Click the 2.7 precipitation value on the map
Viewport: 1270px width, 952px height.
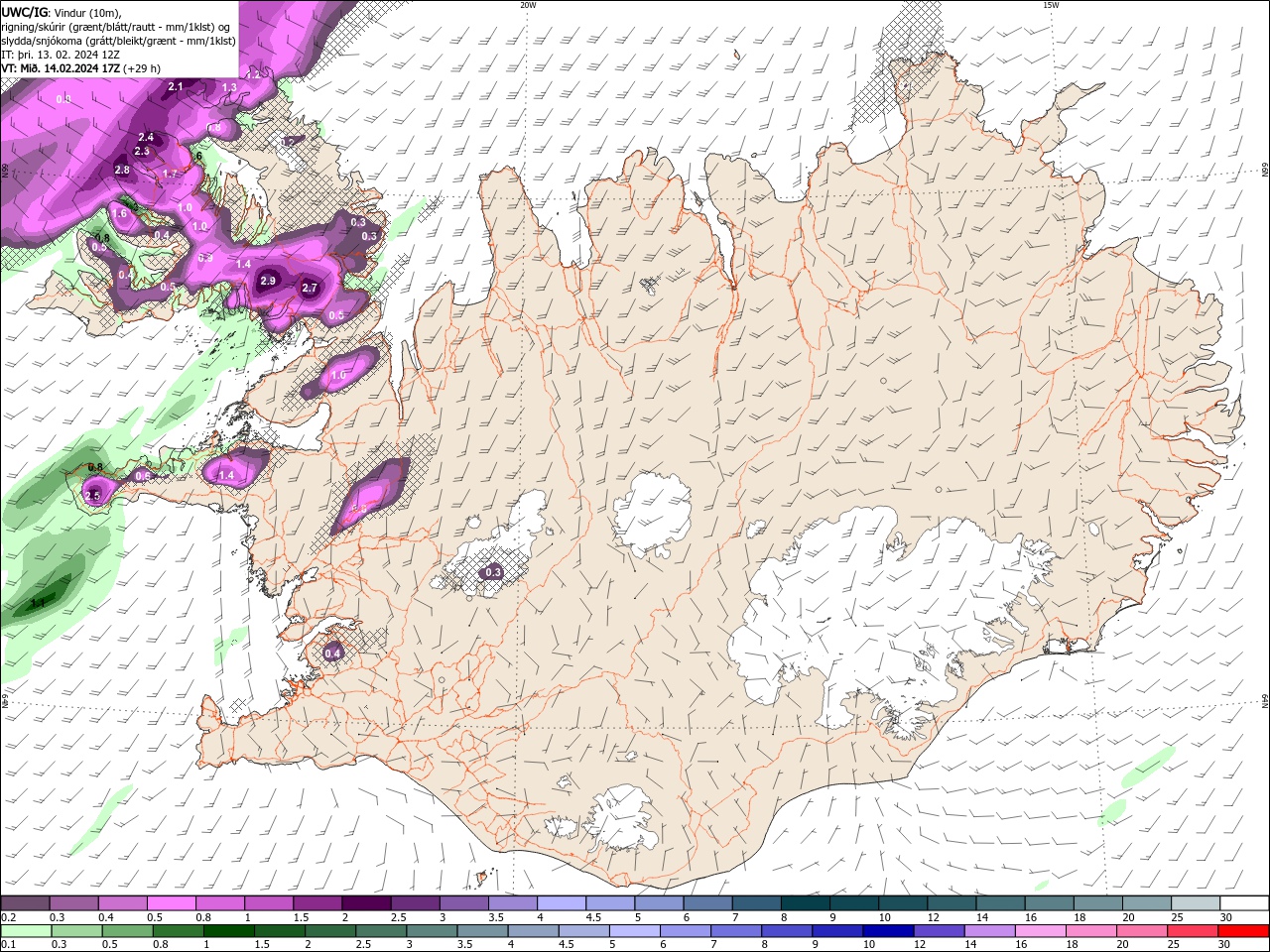click(x=309, y=288)
